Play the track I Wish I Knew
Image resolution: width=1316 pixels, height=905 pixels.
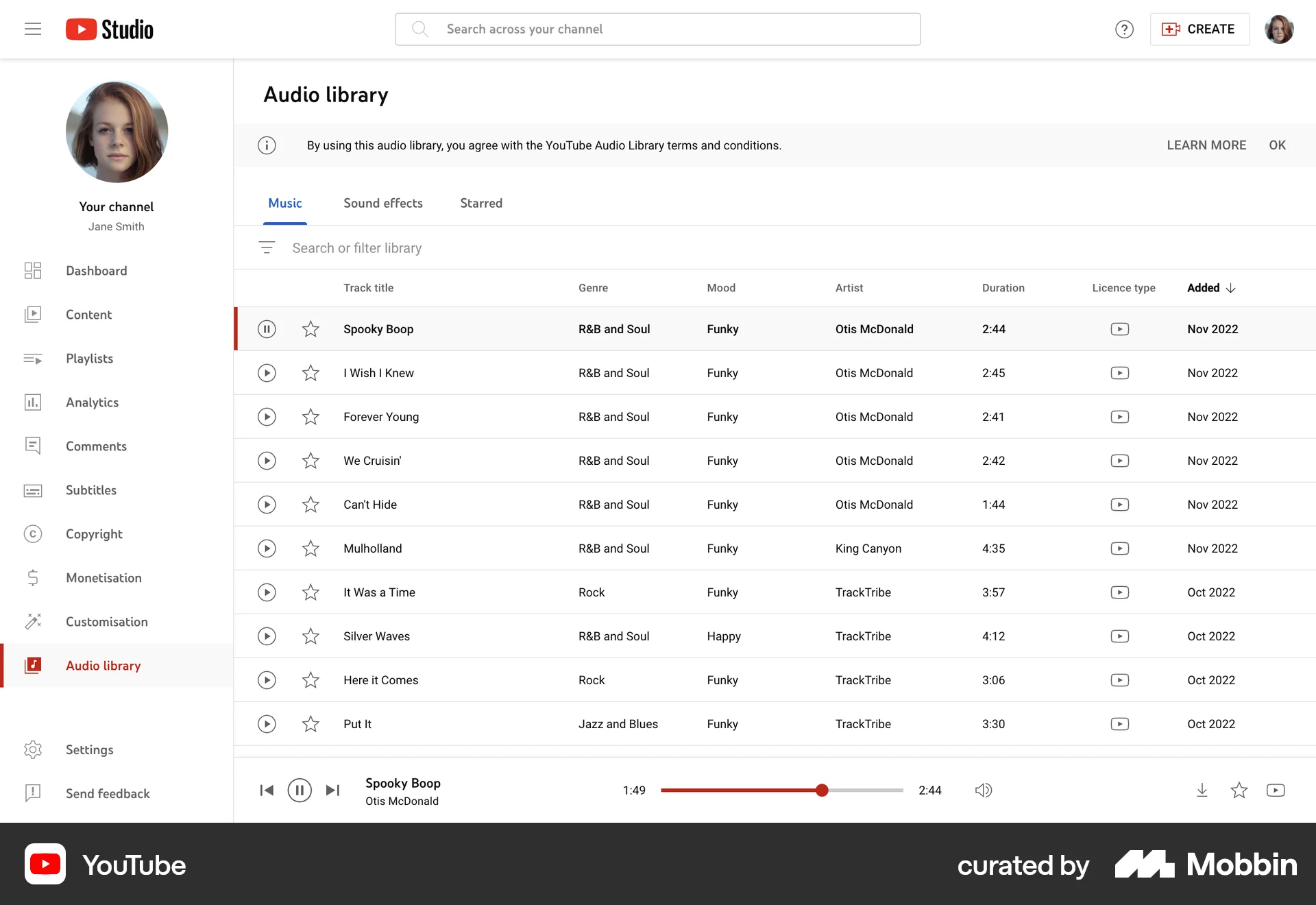[x=267, y=372]
